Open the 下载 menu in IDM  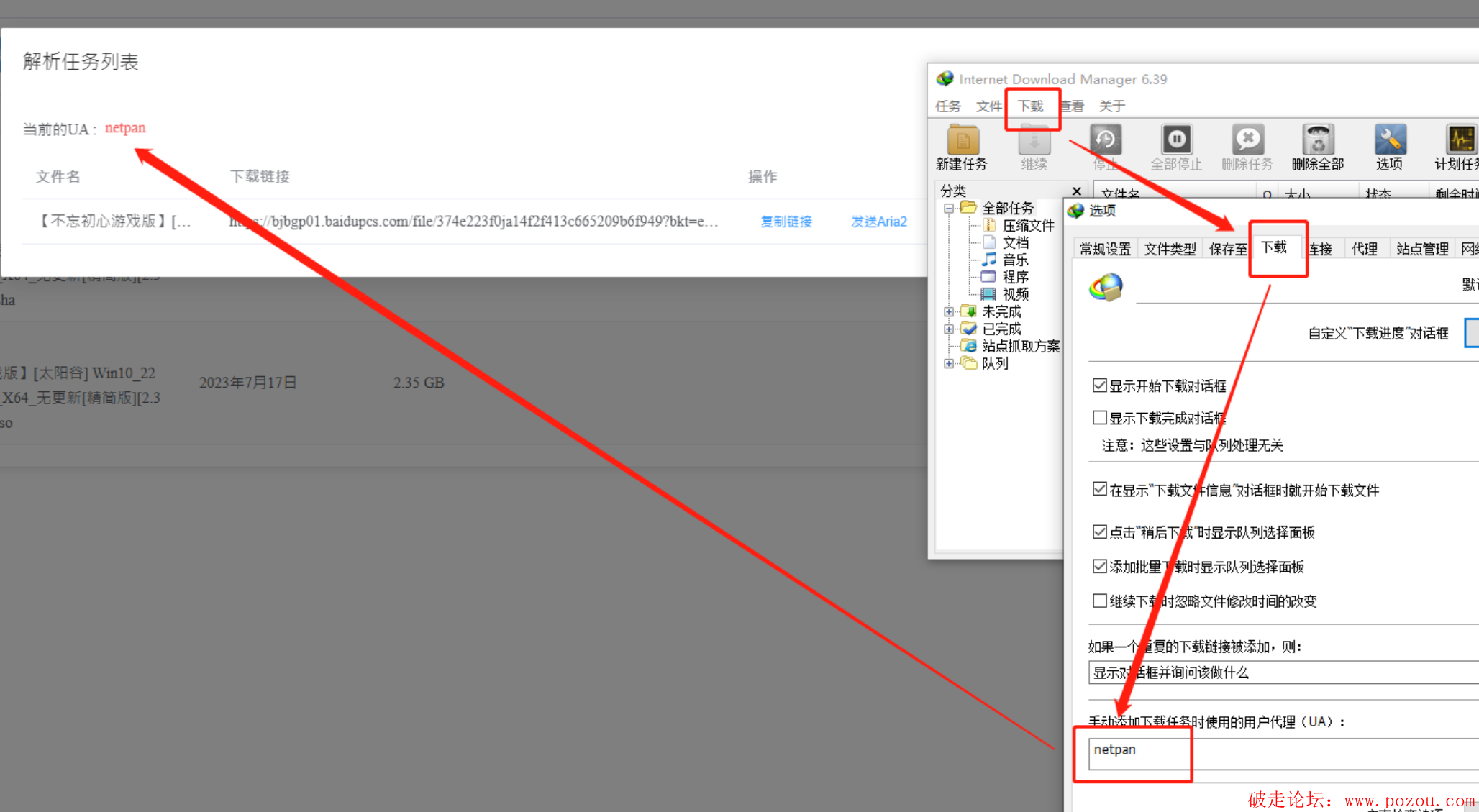click(x=1031, y=106)
